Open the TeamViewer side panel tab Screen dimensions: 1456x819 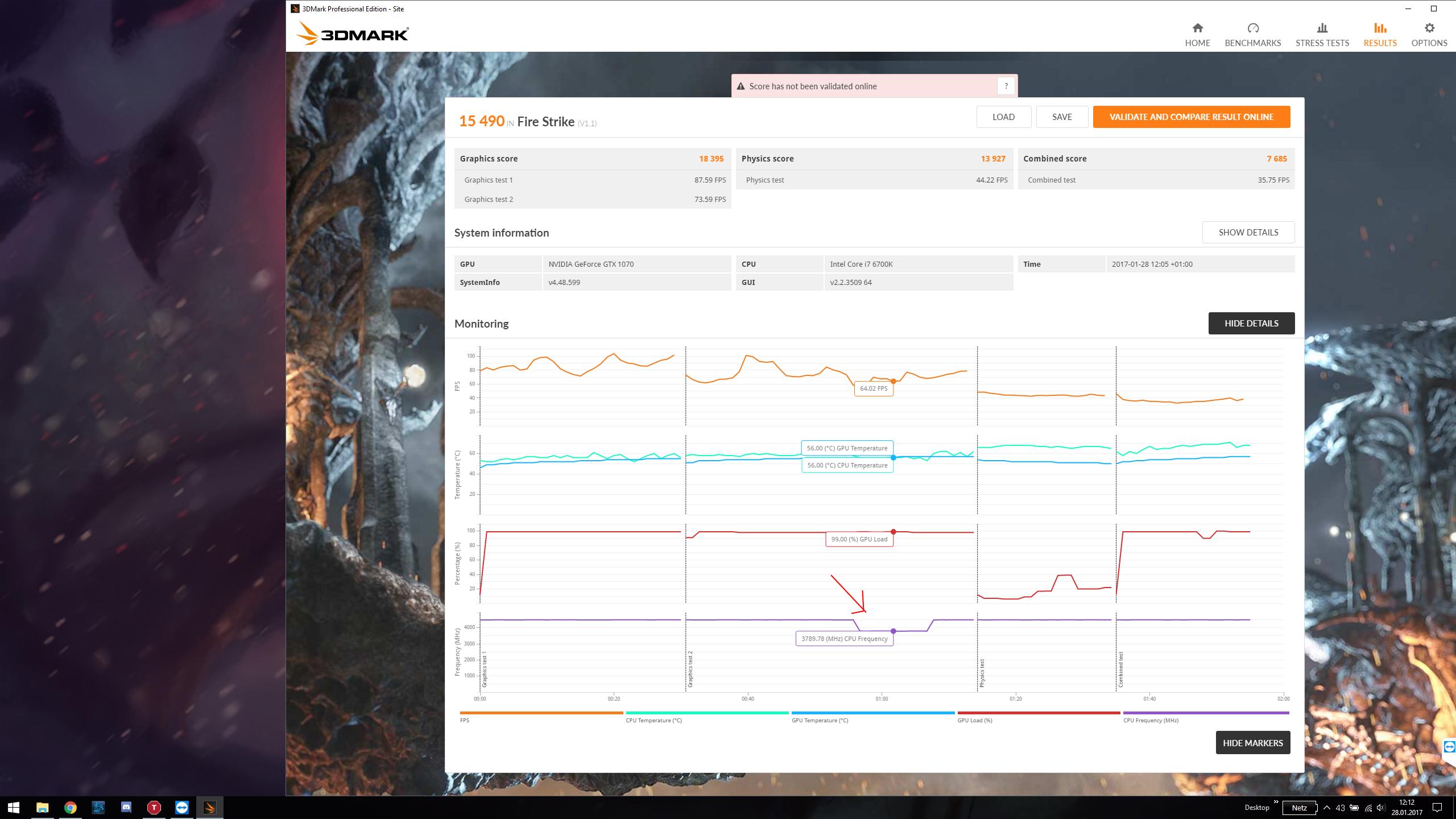point(1449,747)
